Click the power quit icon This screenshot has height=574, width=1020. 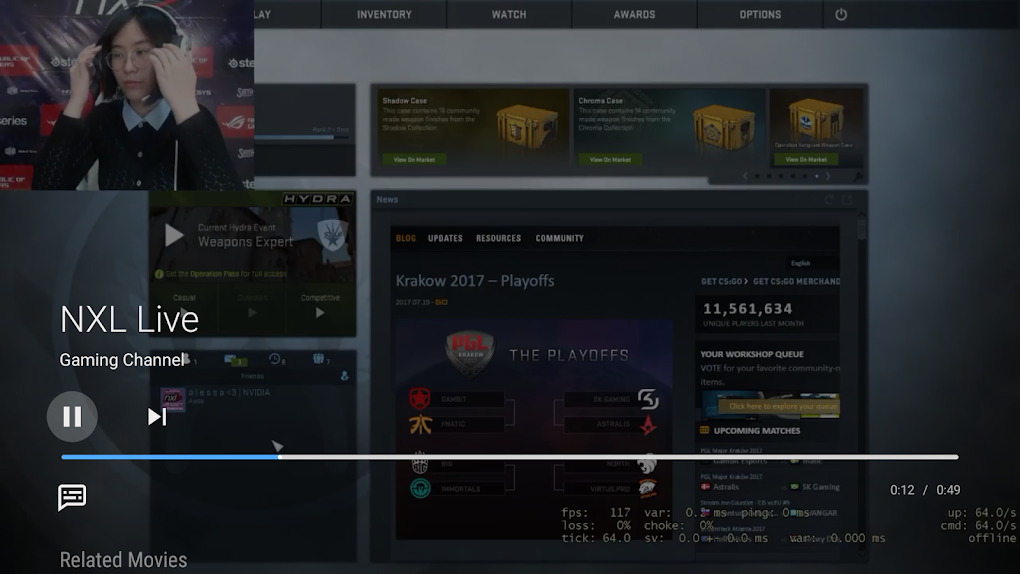click(841, 14)
